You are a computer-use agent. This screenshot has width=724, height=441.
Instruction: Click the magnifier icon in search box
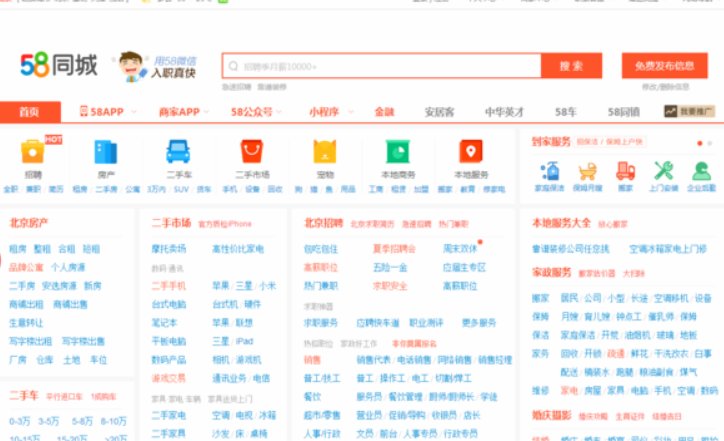point(234,66)
